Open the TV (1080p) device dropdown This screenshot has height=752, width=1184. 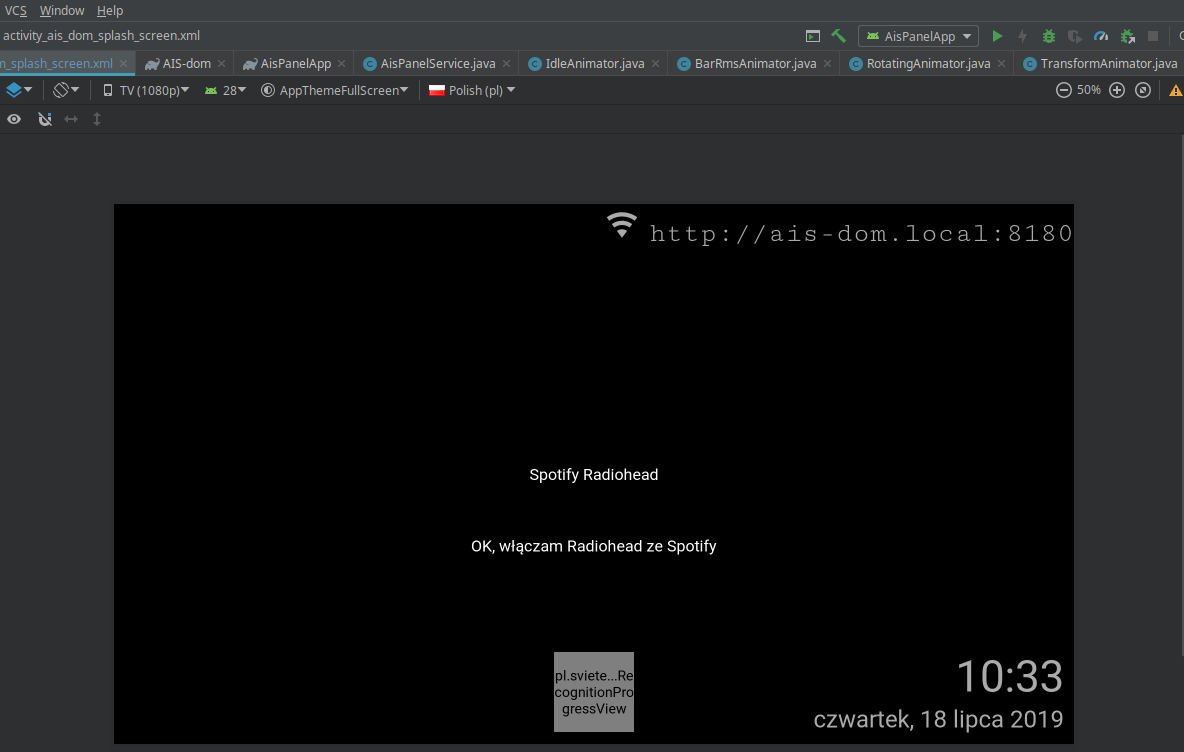coord(146,90)
